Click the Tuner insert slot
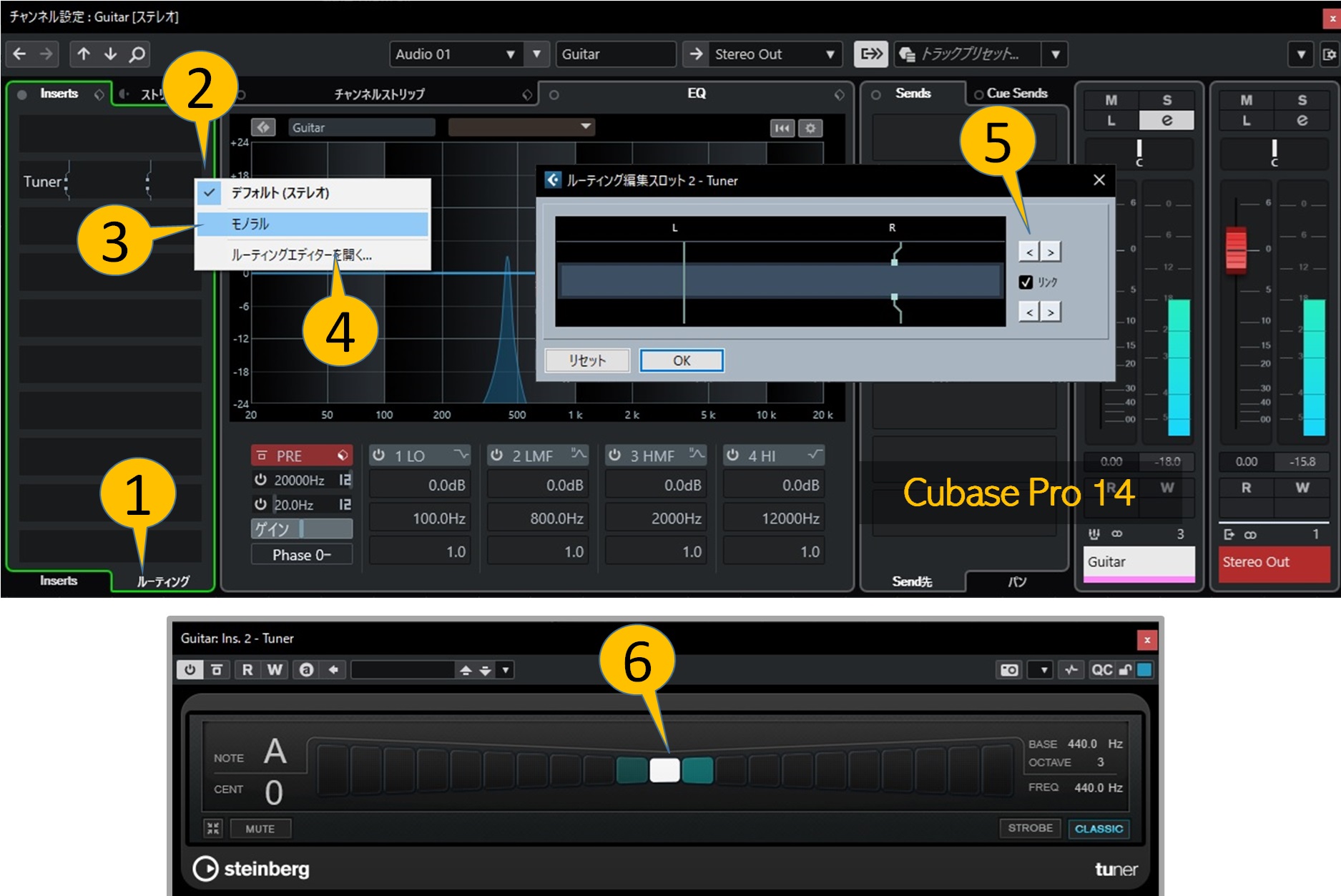 pyautogui.click(x=110, y=182)
